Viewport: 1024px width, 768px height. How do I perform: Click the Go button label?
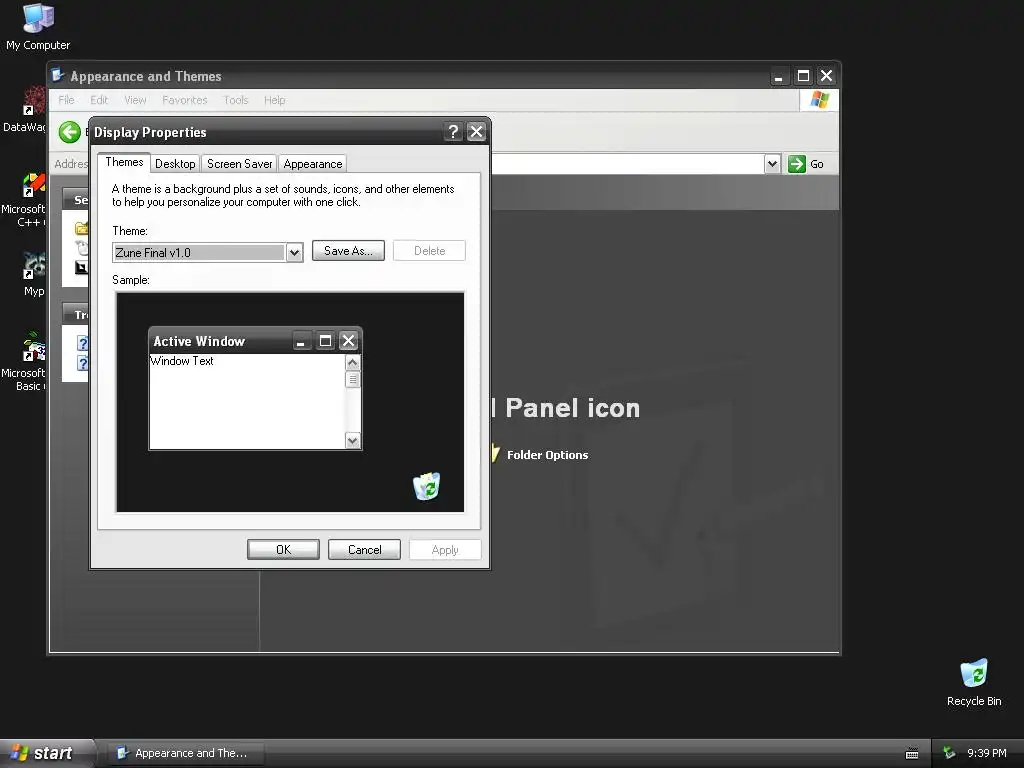[x=816, y=165]
